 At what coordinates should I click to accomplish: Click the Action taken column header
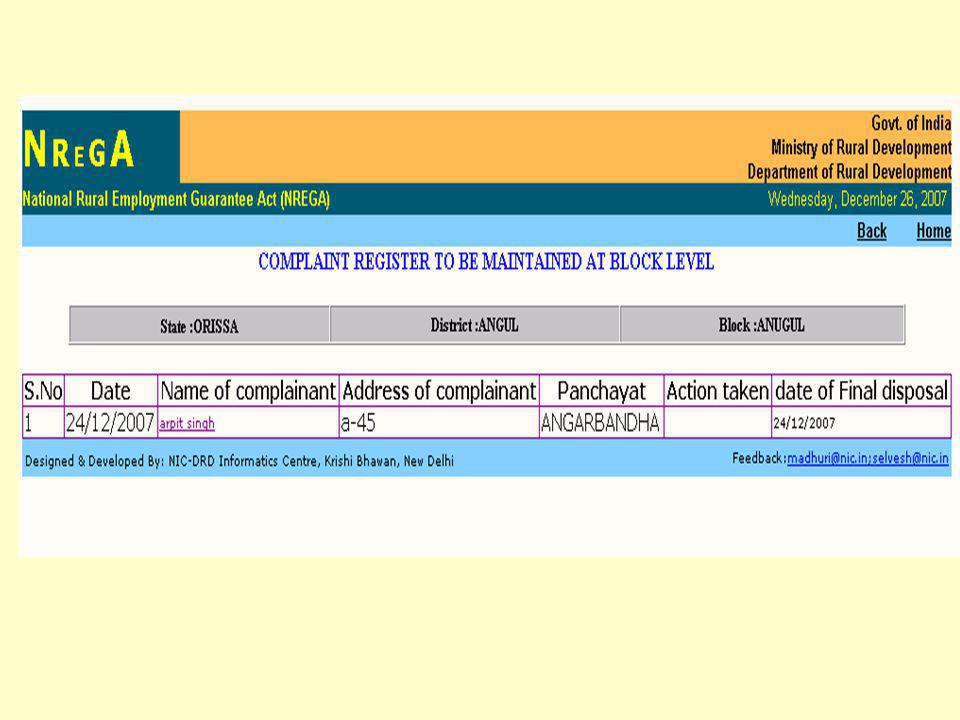tap(718, 391)
